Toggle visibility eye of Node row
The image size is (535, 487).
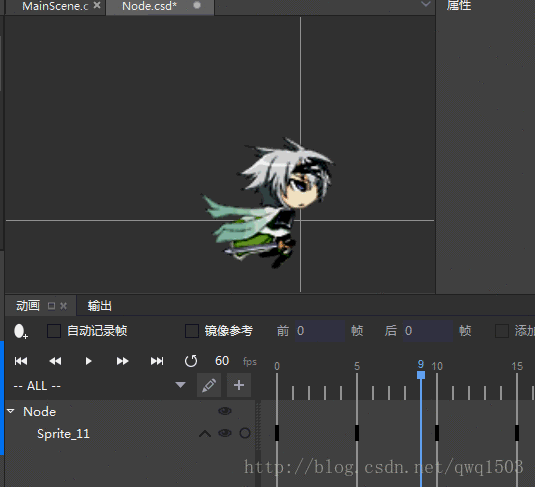click(225, 411)
